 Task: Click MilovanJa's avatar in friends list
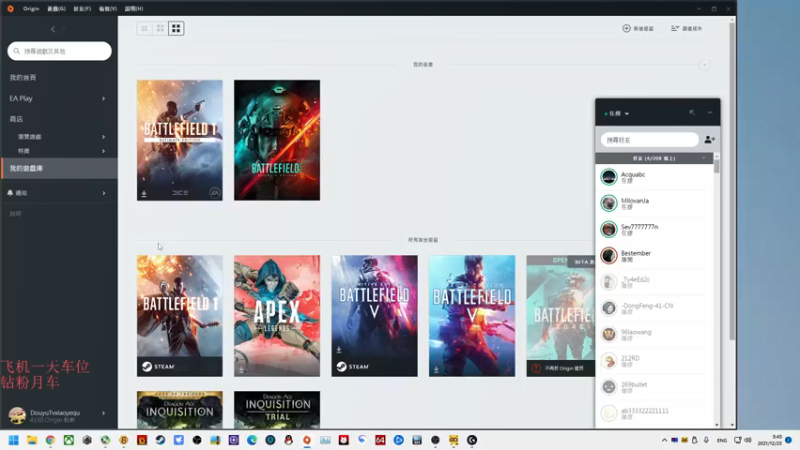(x=609, y=203)
